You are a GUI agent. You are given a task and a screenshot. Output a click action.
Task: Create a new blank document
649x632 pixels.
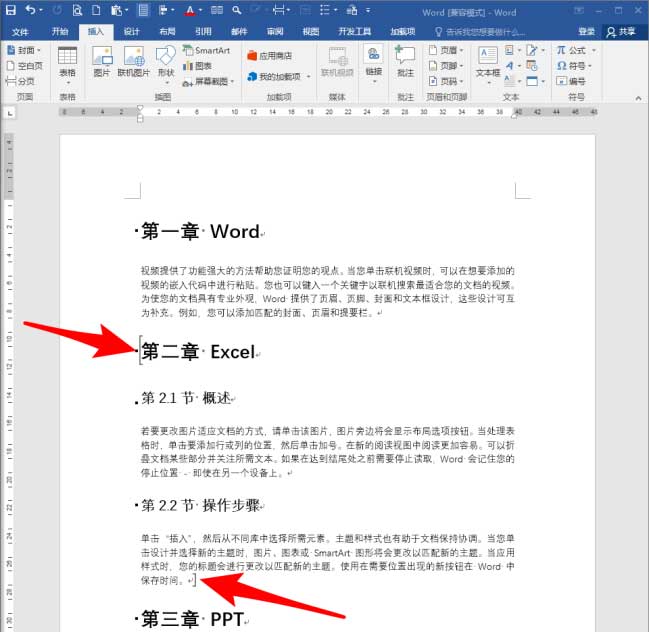point(96,10)
